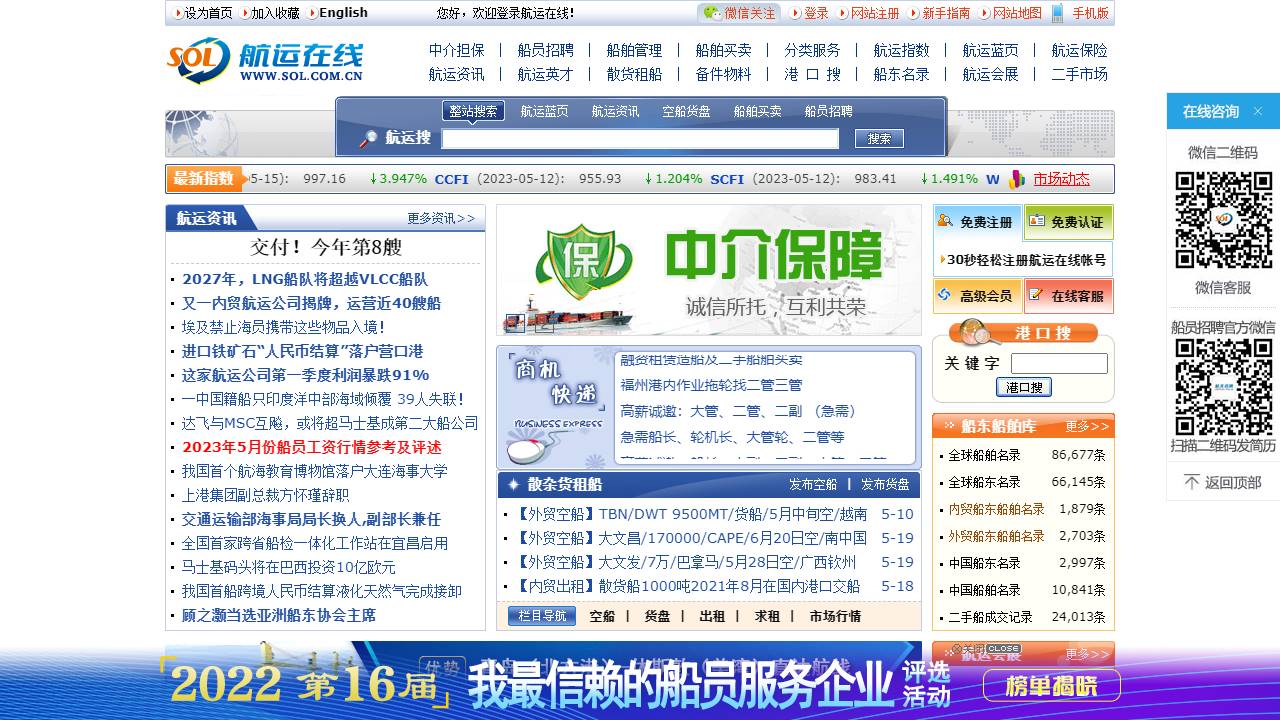This screenshot has height=720, width=1280.
Task: Click the 商机快递 business express graphic
Action: pyautogui.click(x=554, y=407)
